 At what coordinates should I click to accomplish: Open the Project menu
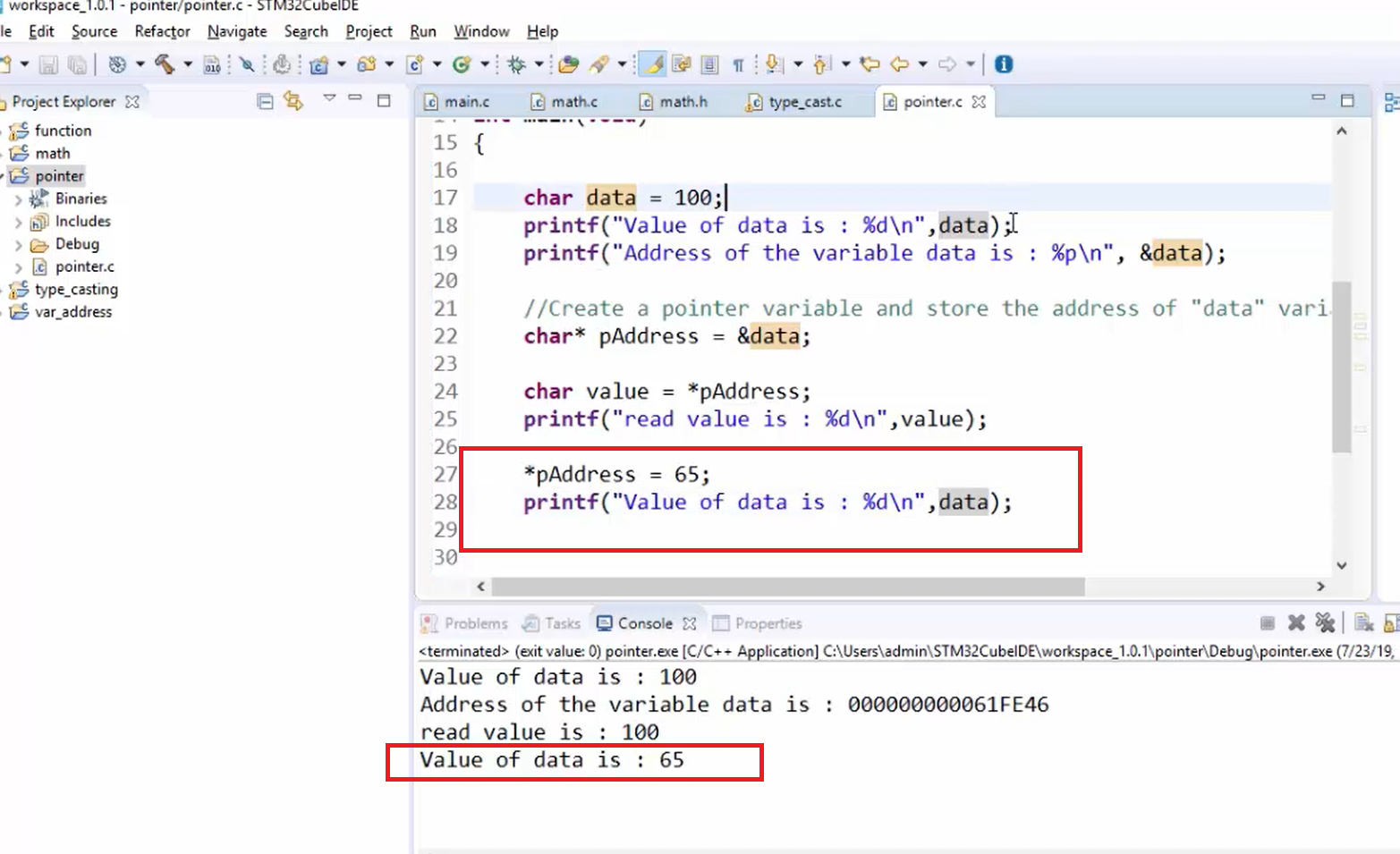point(369,31)
